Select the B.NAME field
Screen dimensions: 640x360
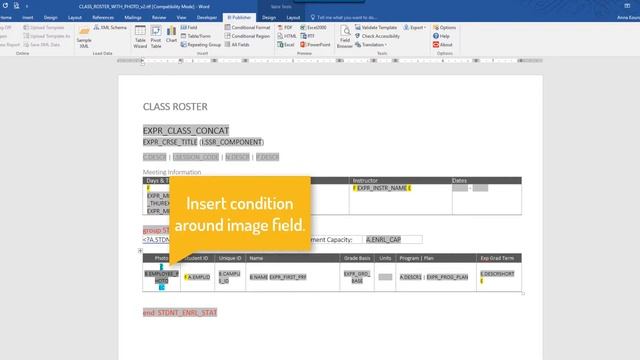(x=259, y=277)
